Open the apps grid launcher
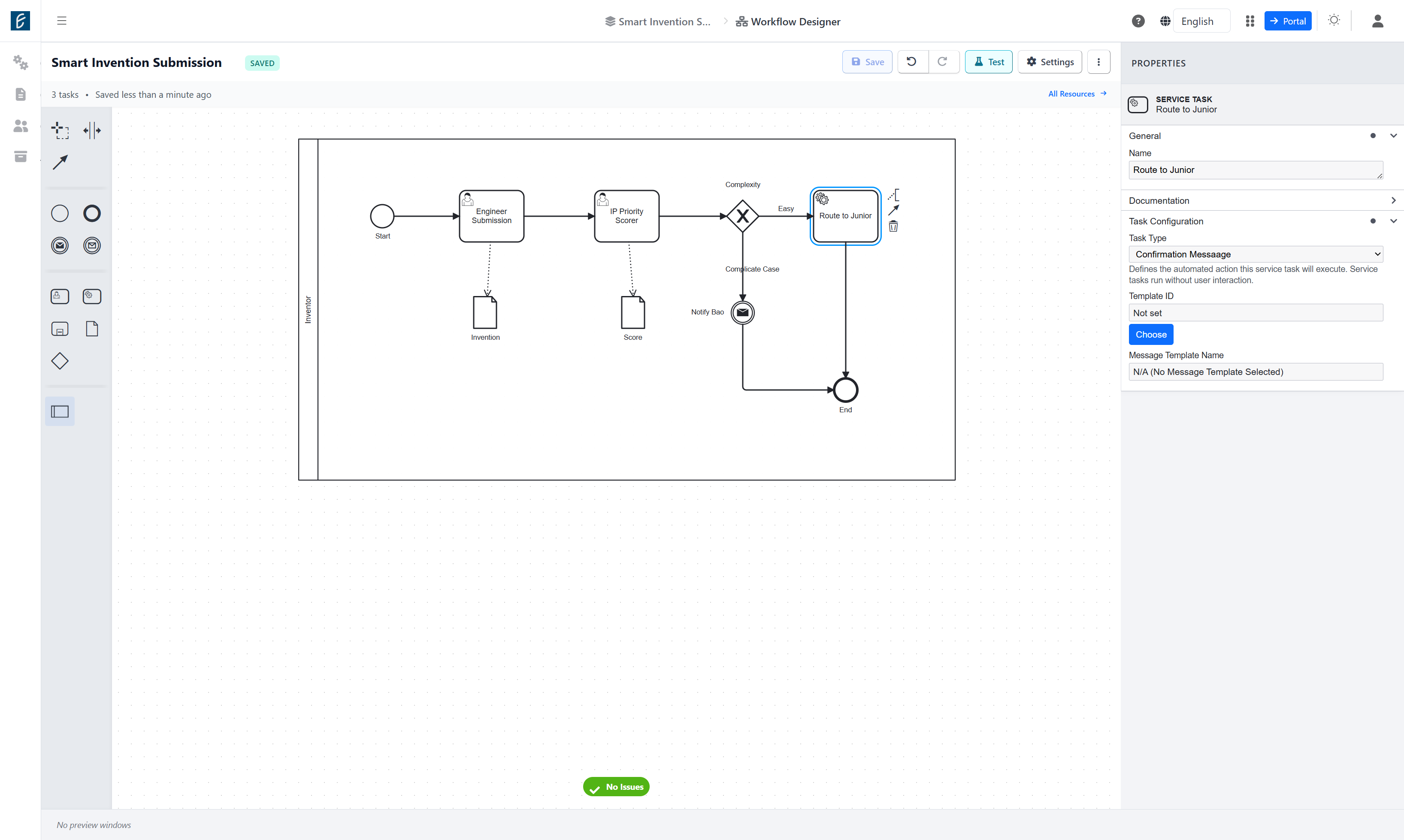This screenshot has height=840, width=1404. [x=1250, y=21]
